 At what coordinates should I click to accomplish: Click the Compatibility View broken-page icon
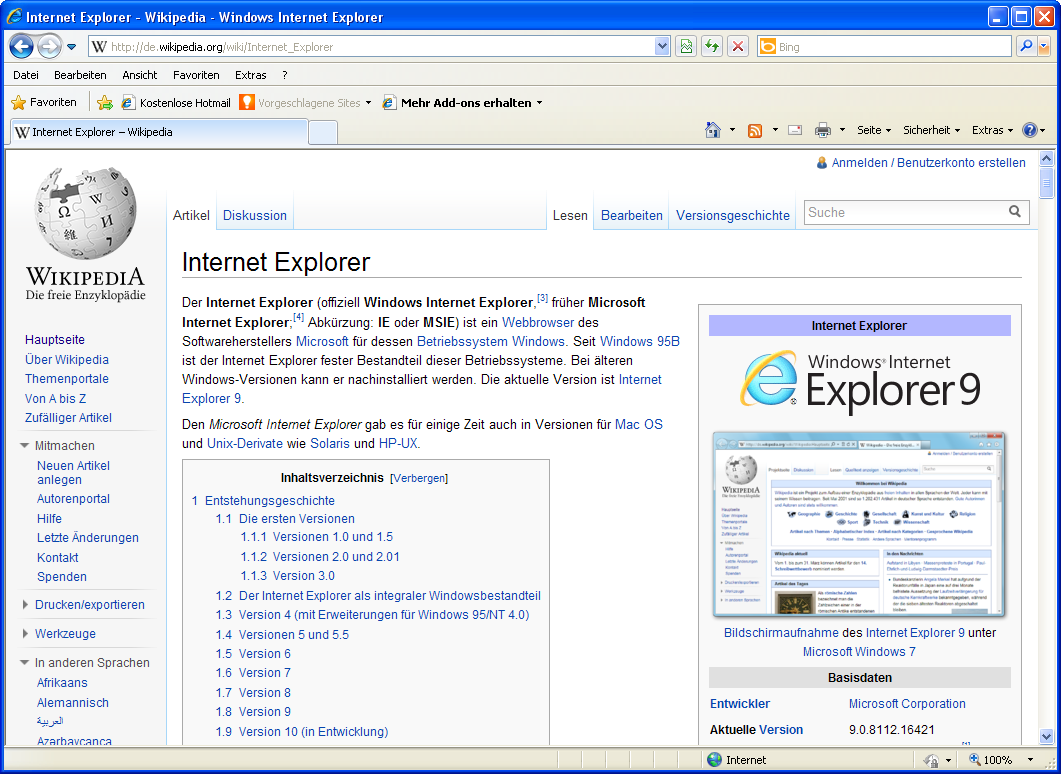point(686,47)
